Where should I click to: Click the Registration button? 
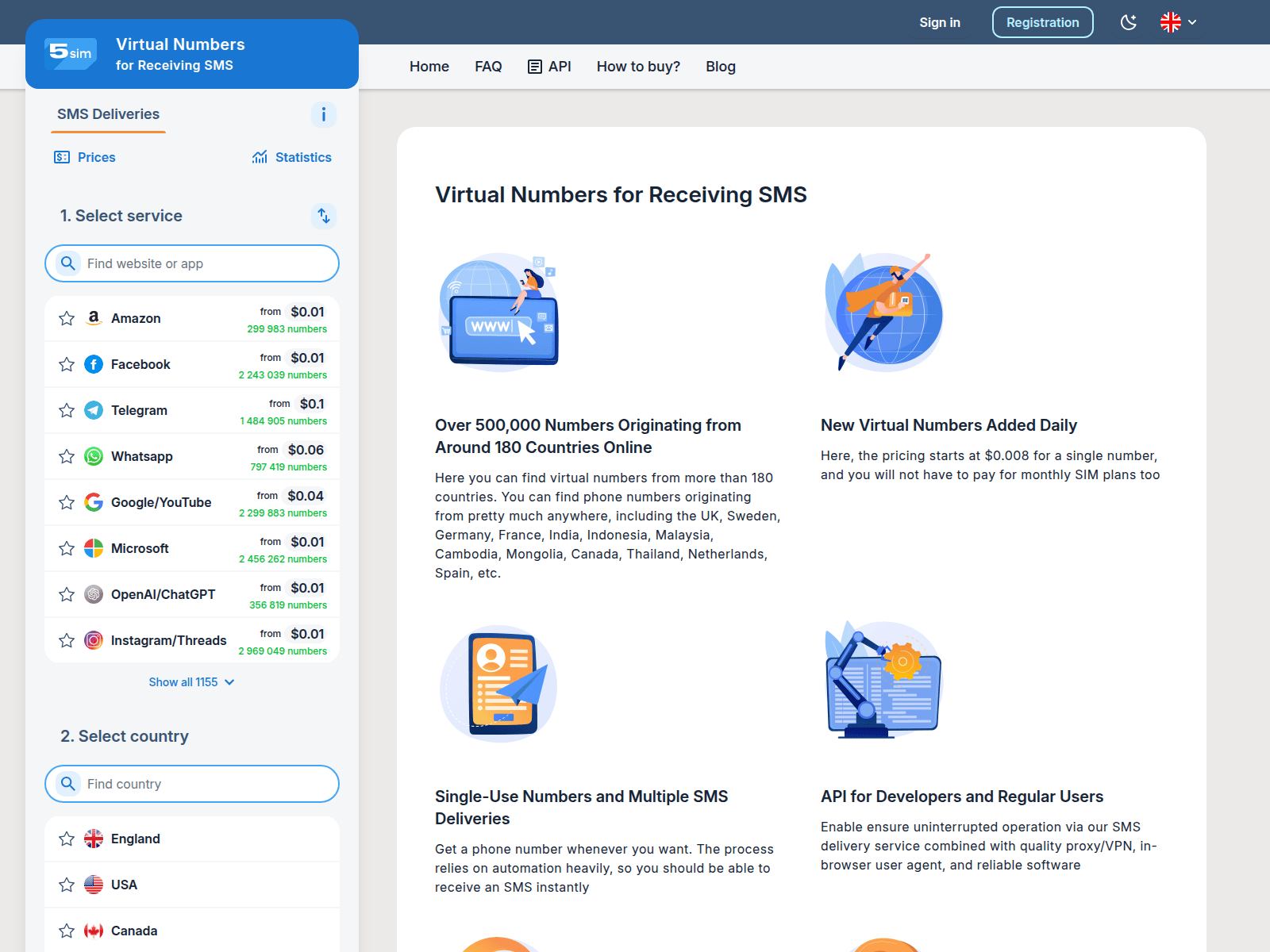point(1043,22)
